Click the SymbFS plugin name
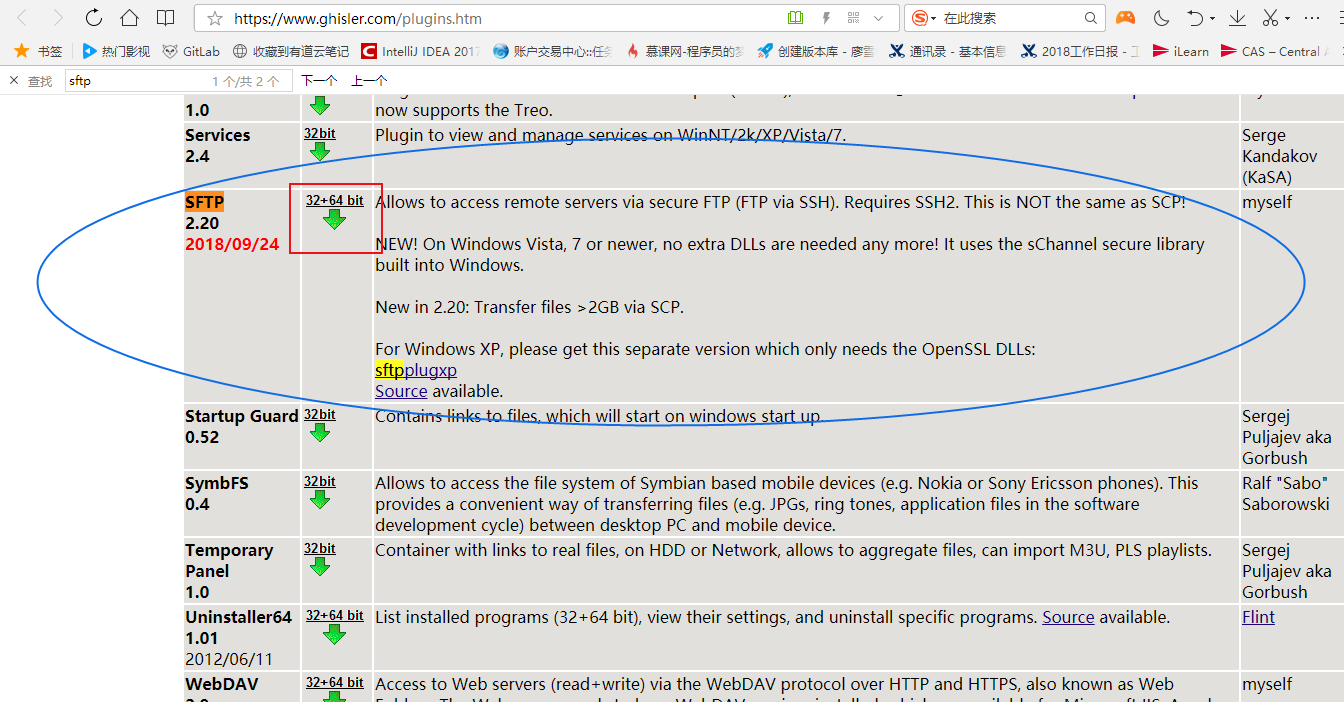1344x702 pixels. [x=217, y=483]
